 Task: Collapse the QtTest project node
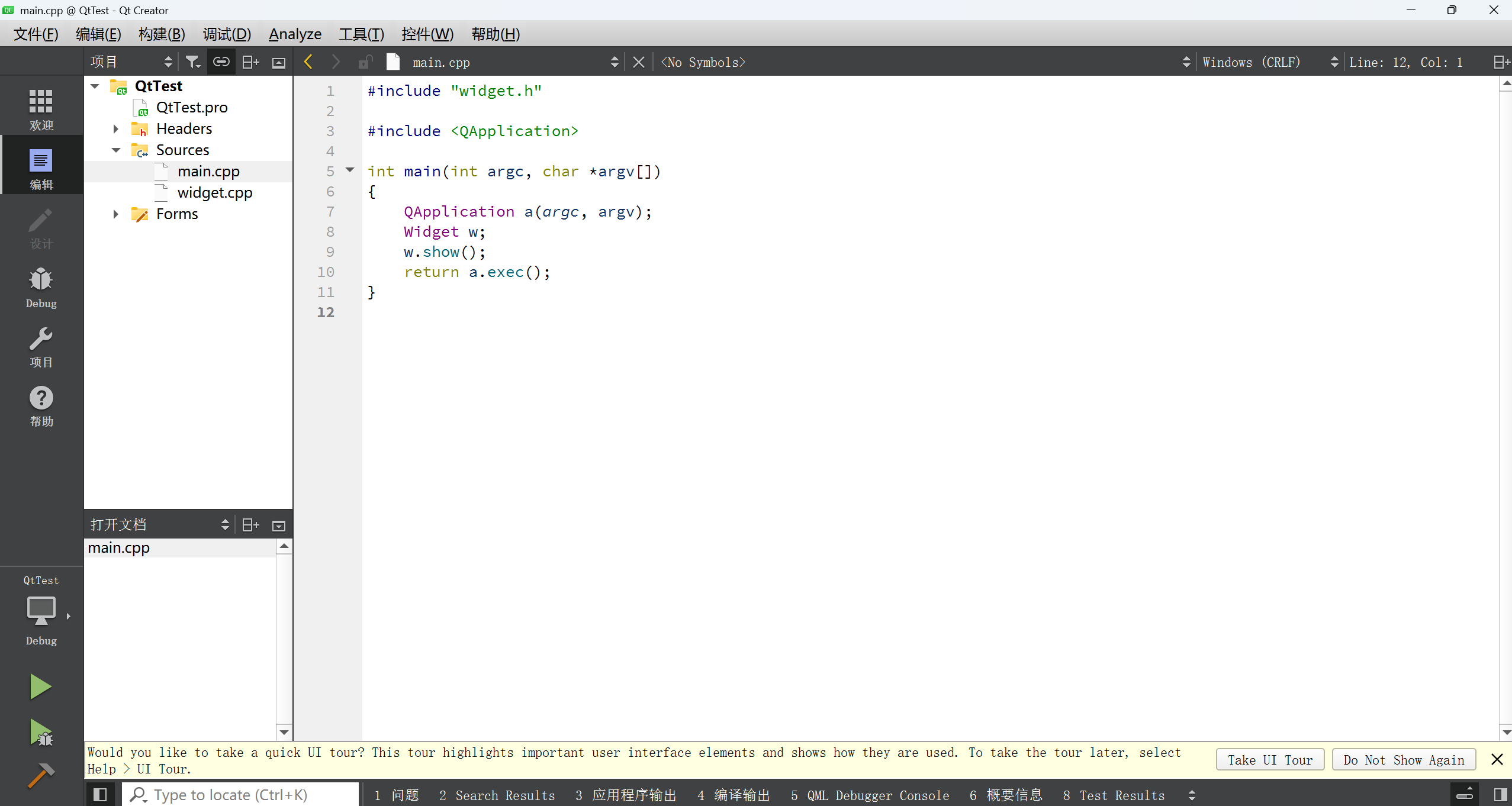point(95,86)
